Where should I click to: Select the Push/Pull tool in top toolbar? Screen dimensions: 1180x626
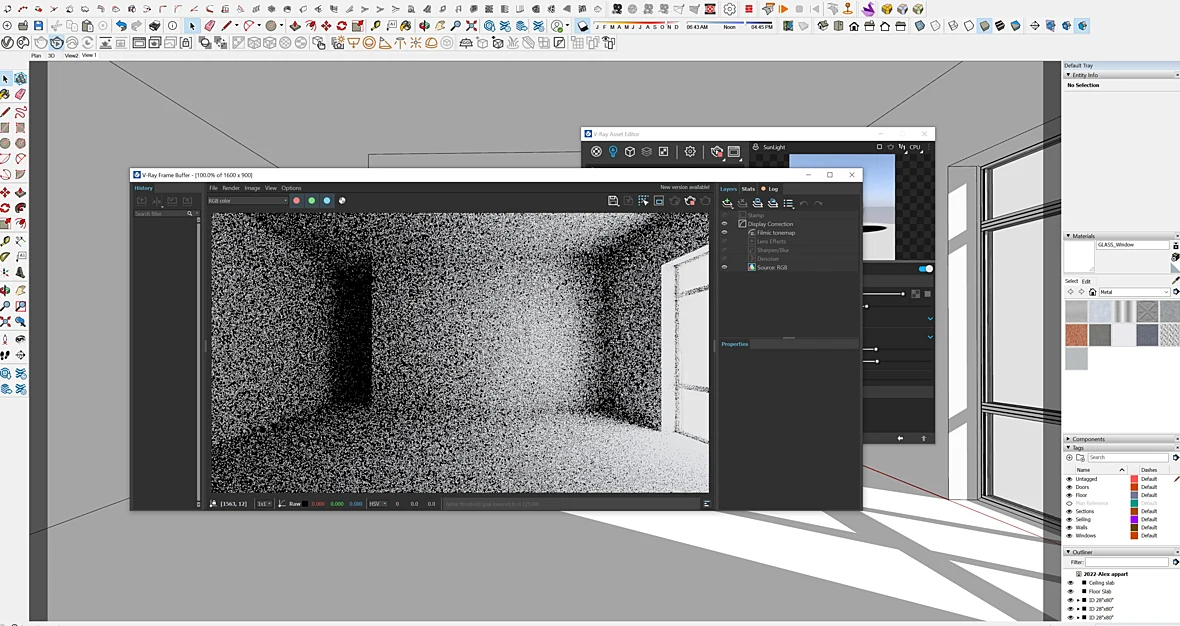[x=294, y=26]
